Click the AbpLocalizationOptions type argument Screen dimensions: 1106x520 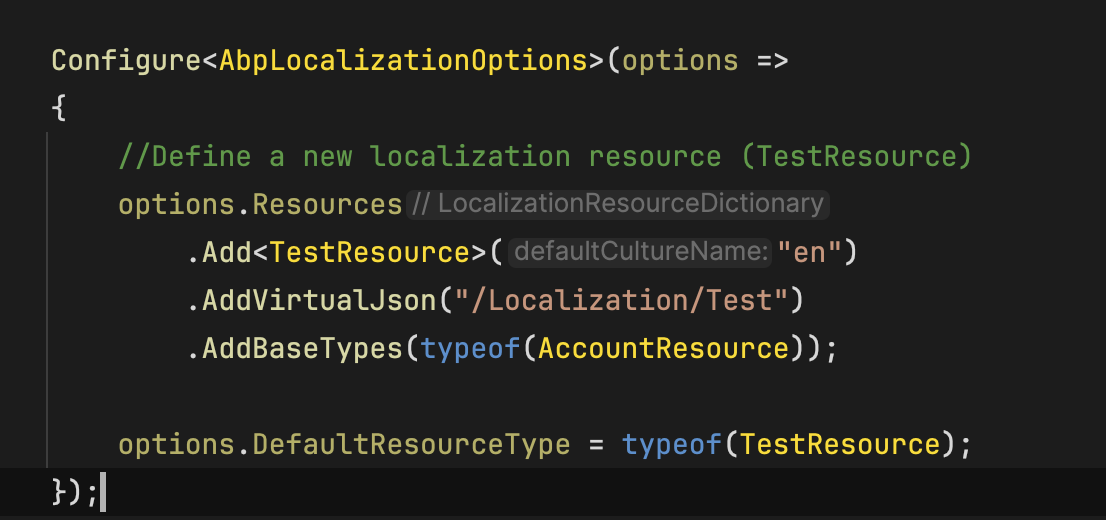point(403,60)
